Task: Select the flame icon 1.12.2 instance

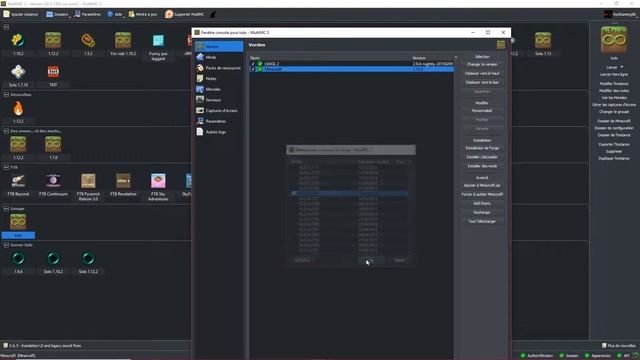Action: (x=18, y=109)
